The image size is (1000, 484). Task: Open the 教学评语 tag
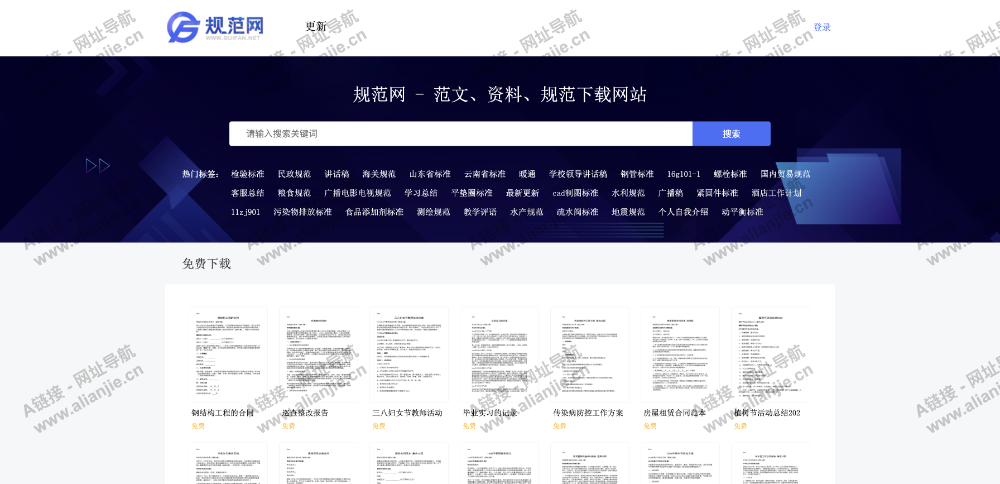tap(480, 212)
